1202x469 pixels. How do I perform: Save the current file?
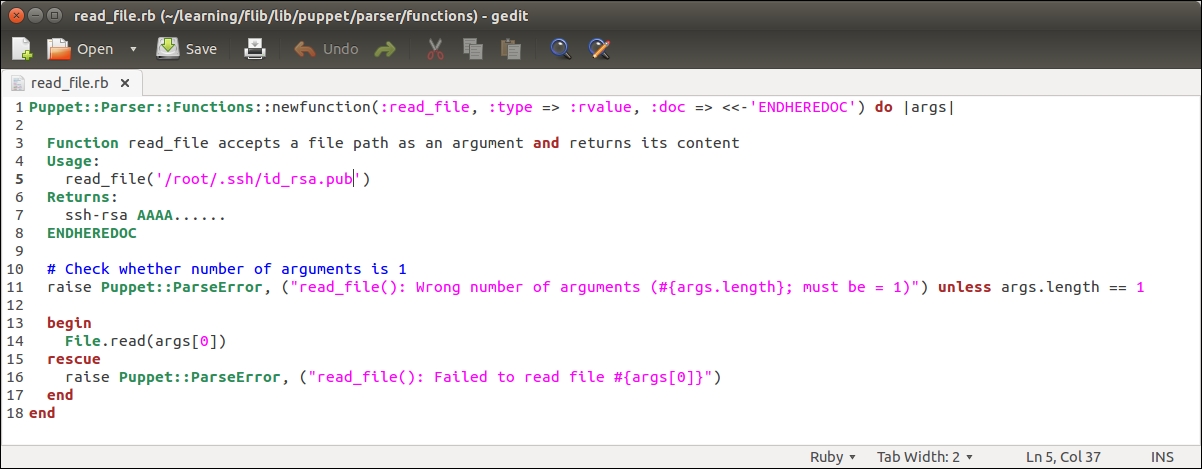pyautogui.click(x=187, y=48)
